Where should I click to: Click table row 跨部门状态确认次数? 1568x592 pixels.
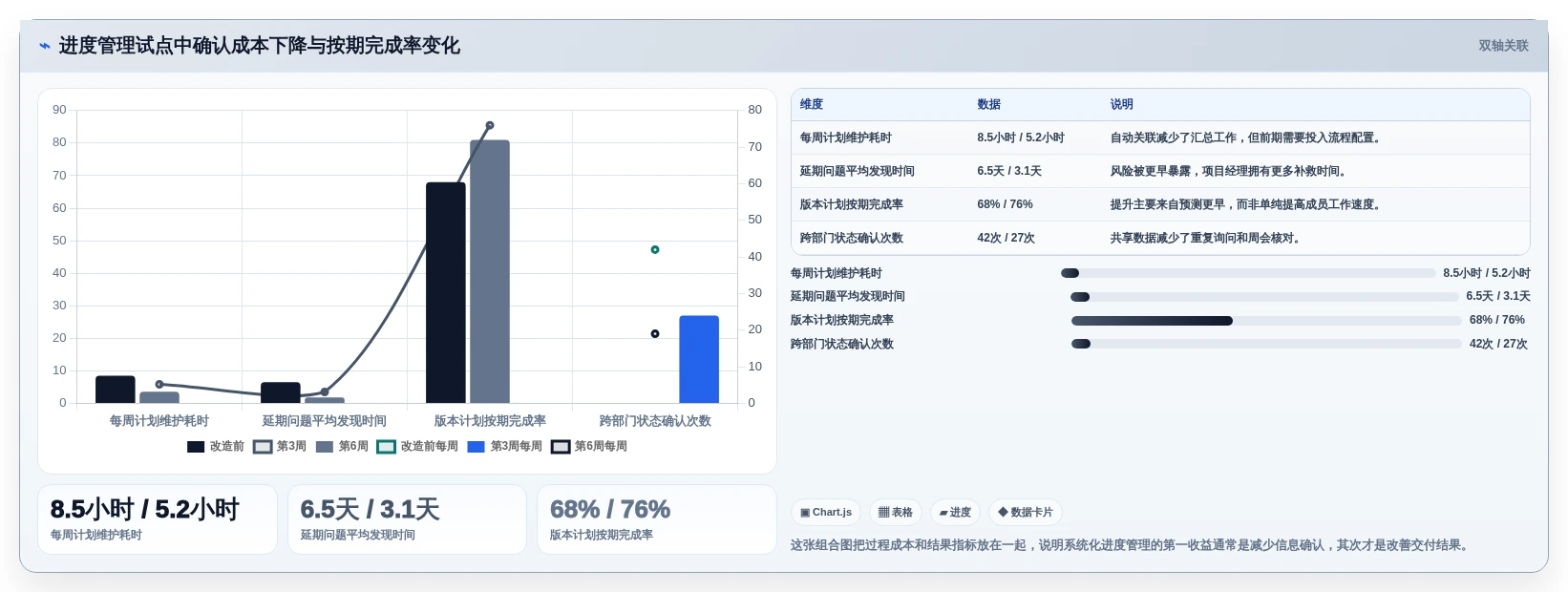[1160, 238]
